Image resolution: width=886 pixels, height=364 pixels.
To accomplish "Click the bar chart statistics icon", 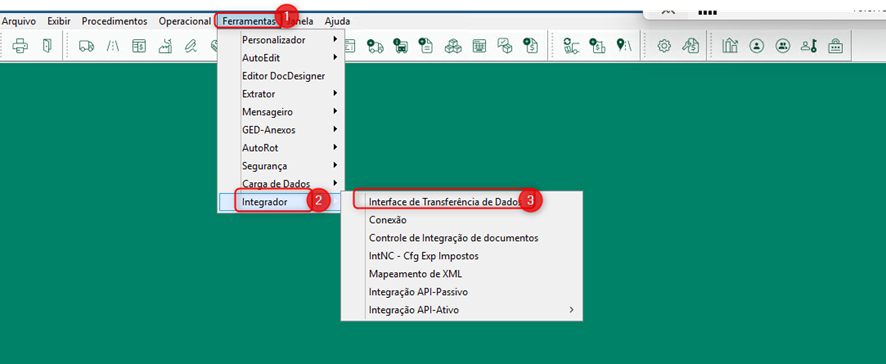I will coord(730,46).
